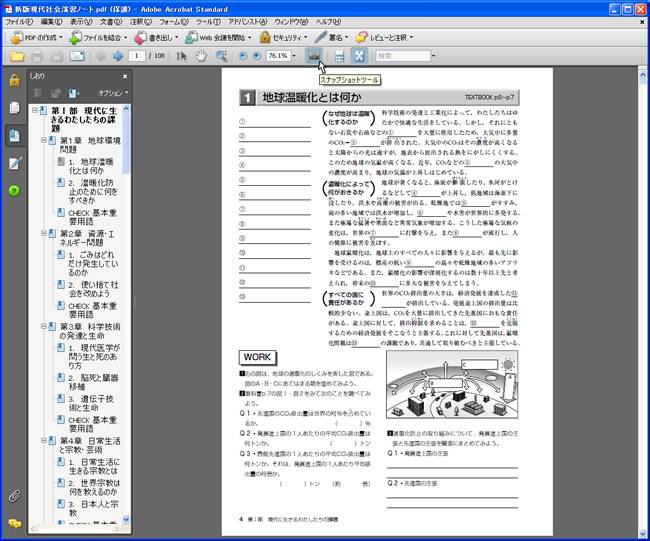Viewport: 650px width, 541px height.
Task: Open the Security lock panel in sidebar
Action: pos(15,80)
